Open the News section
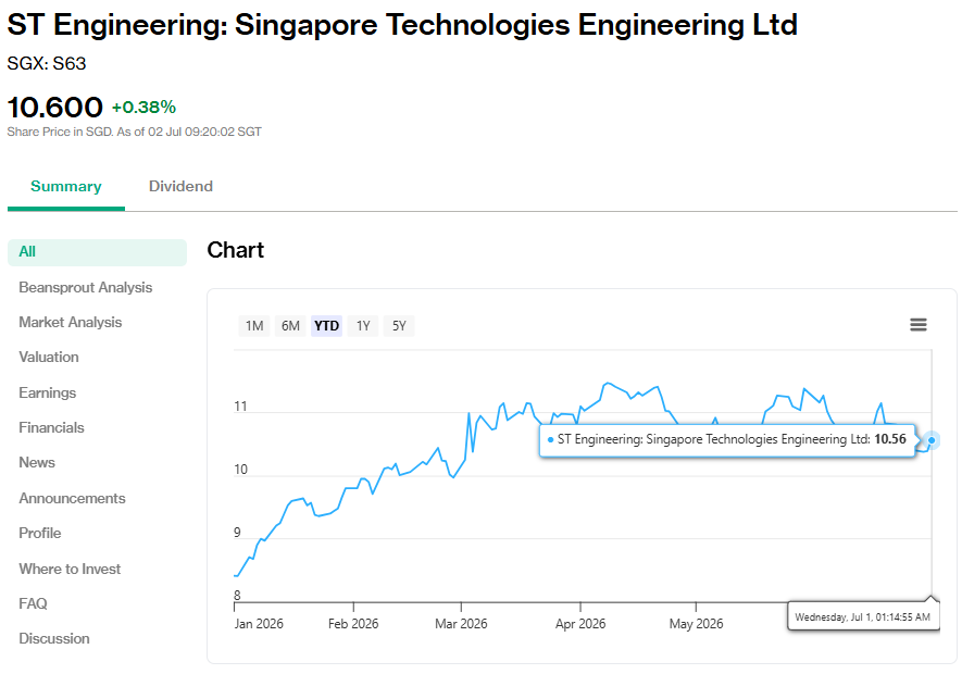 [37, 462]
